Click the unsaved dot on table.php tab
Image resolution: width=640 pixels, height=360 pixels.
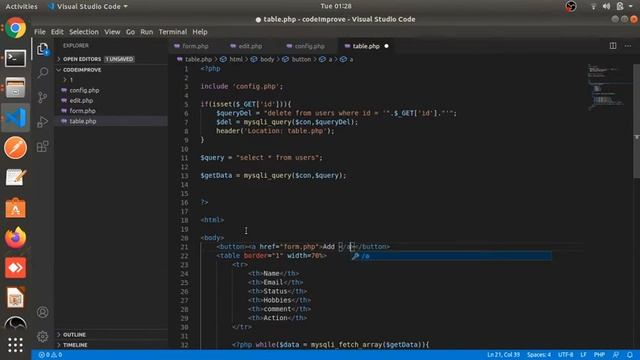(x=386, y=46)
